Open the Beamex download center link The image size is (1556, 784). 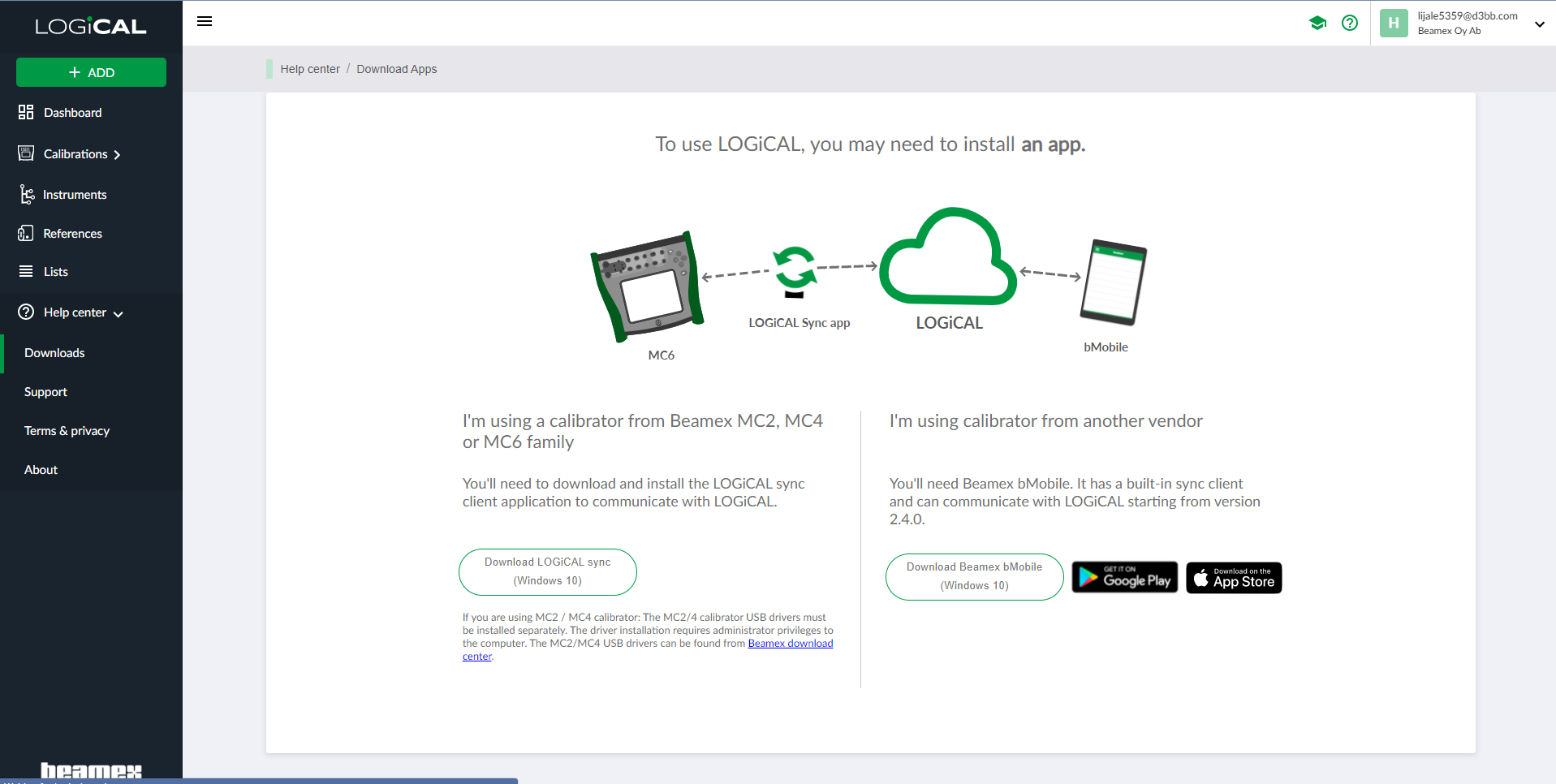[791, 644]
